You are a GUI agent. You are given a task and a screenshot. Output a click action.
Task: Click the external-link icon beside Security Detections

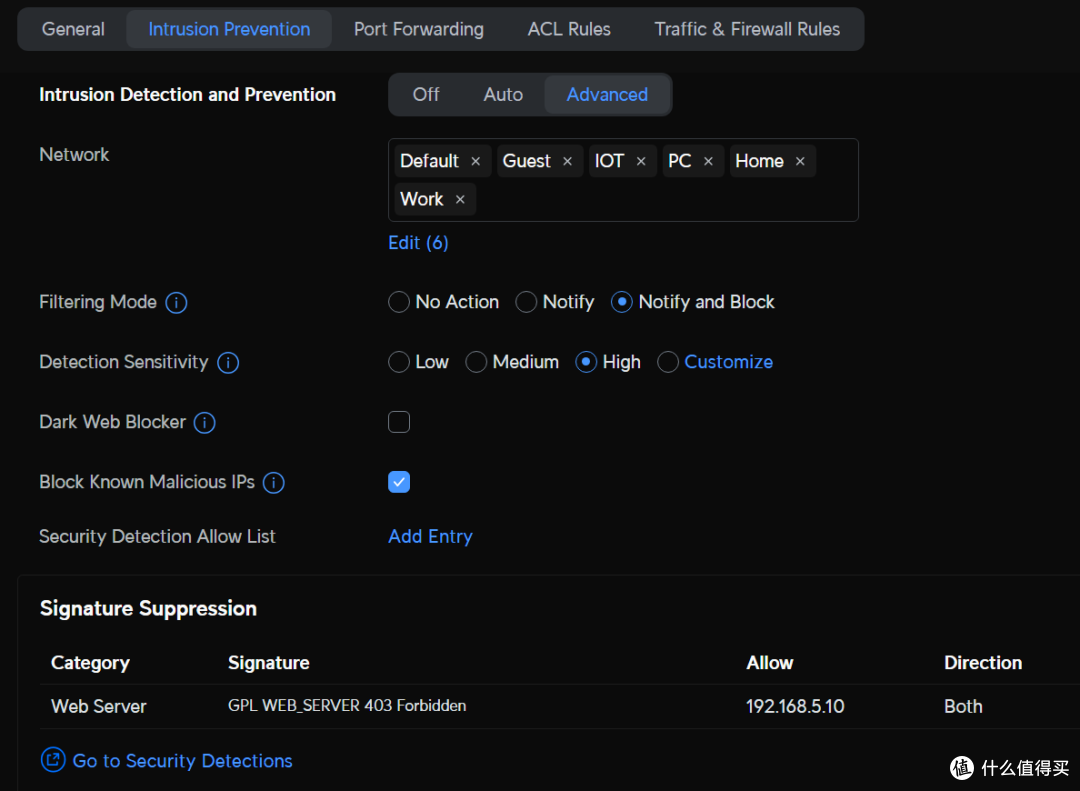53,760
